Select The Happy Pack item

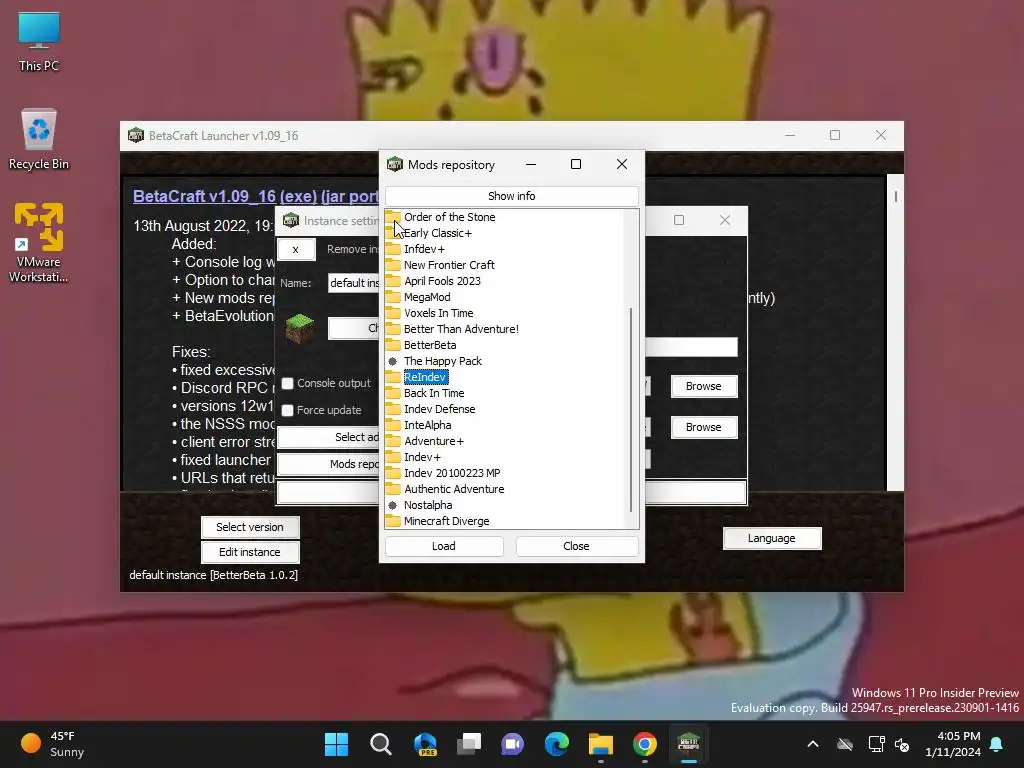pos(443,361)
